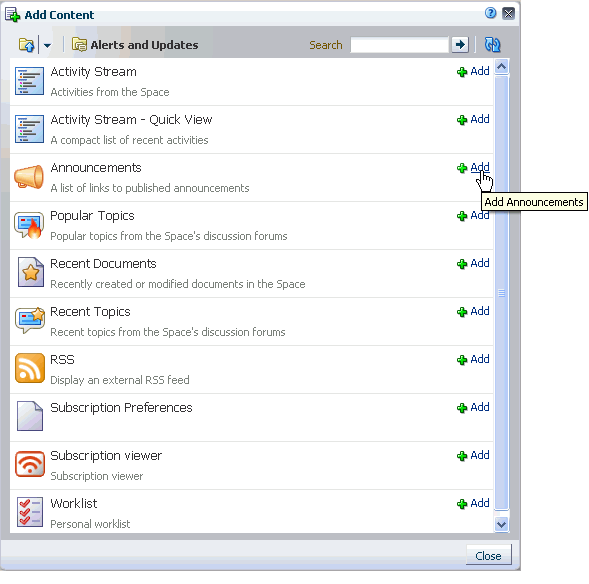Screen dimensions: 589x584
Task: Click the Recent Documents star icon
Action: tap(30, 272)
